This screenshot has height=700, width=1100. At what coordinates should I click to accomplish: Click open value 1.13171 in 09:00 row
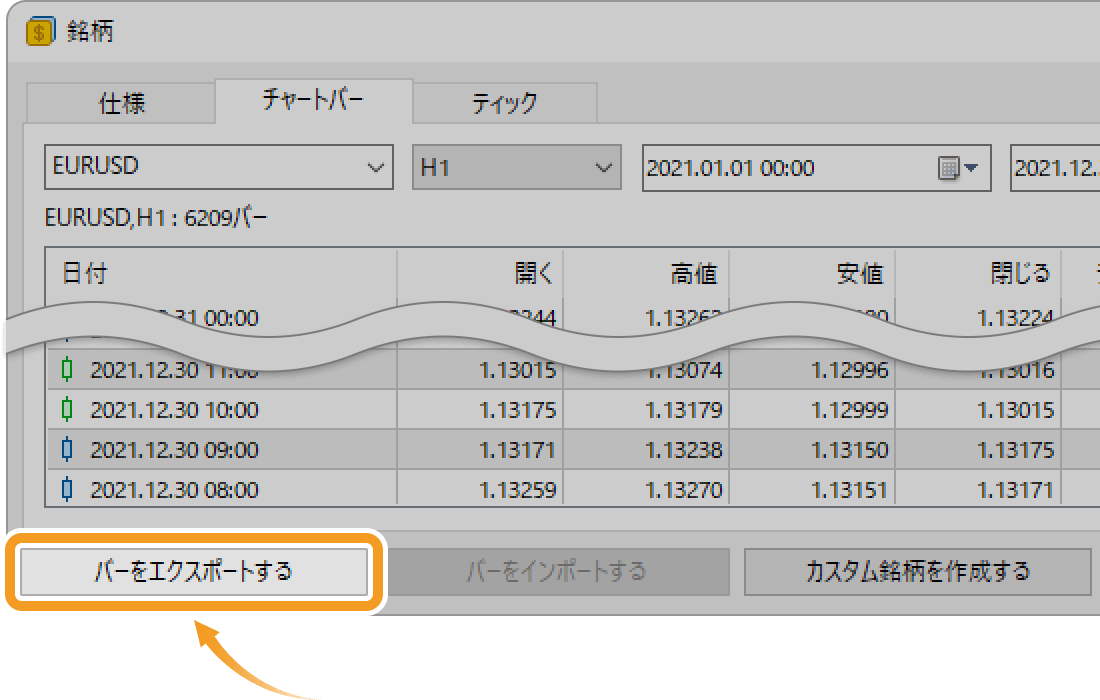pyautogui.click(x=518, y=450)
